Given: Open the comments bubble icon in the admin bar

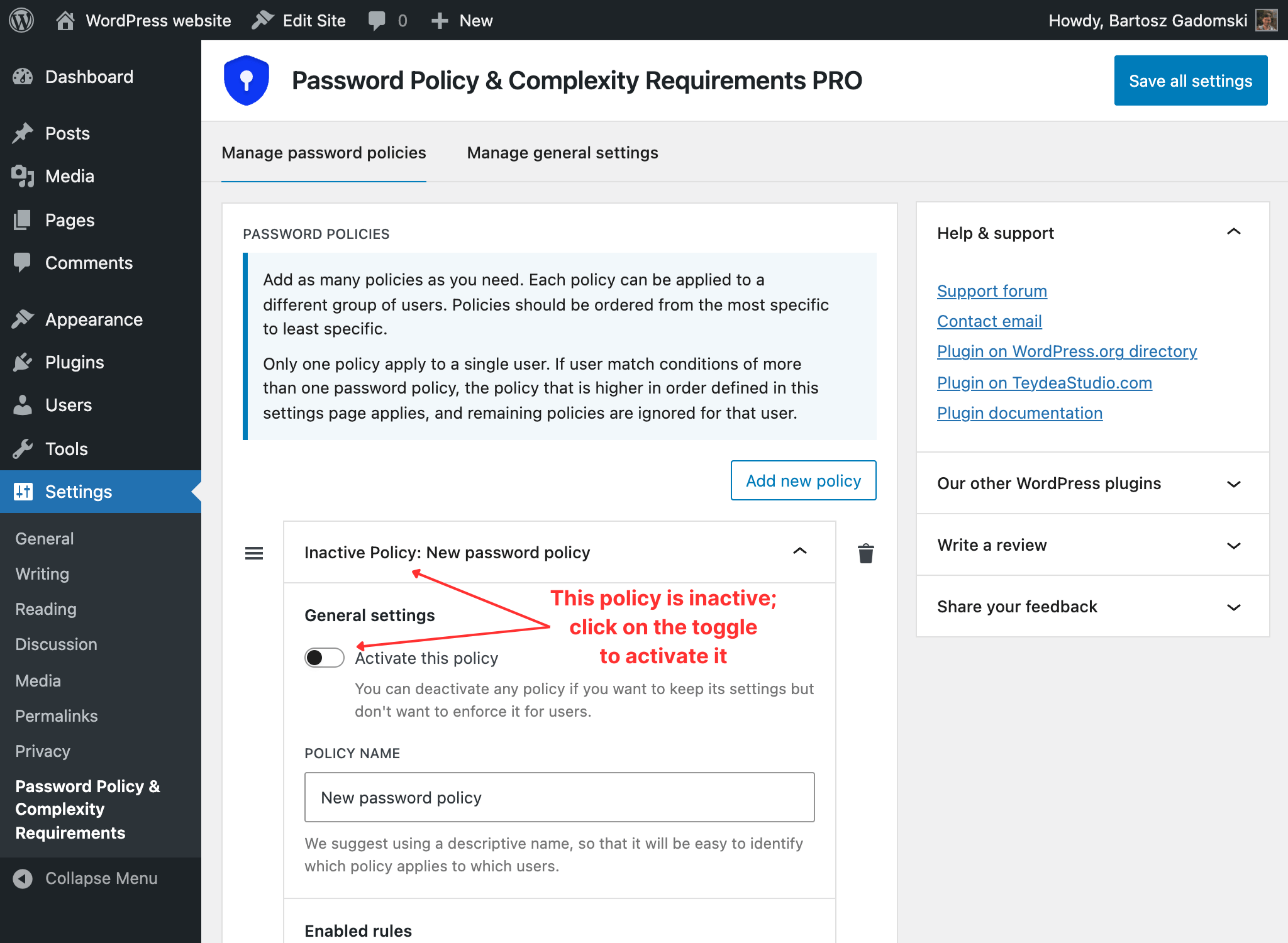Looking at the screenshot, I should pos(377,20).
